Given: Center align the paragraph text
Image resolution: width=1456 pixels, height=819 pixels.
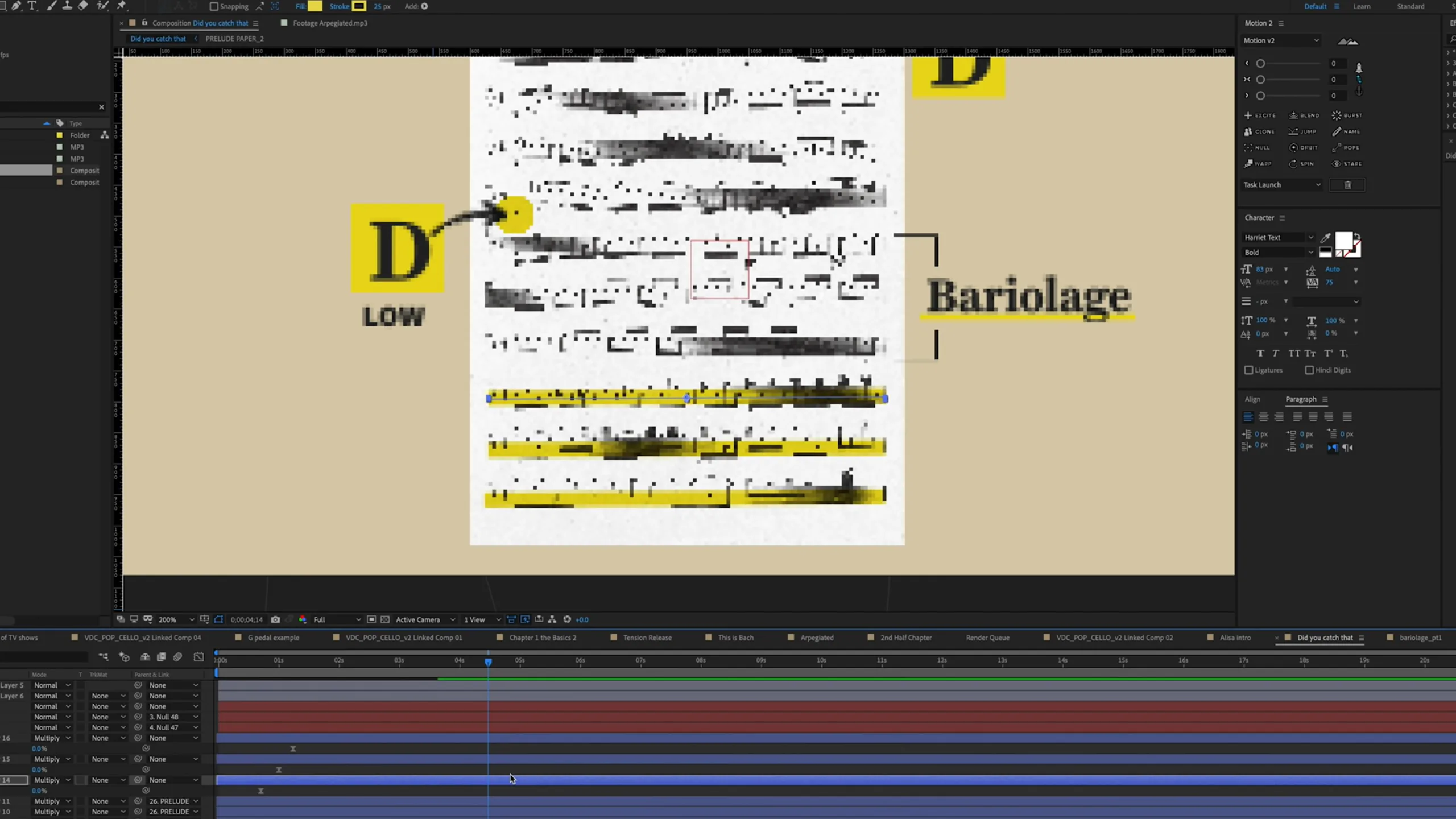Looking at the screenshot, I should coord(1264,417).
